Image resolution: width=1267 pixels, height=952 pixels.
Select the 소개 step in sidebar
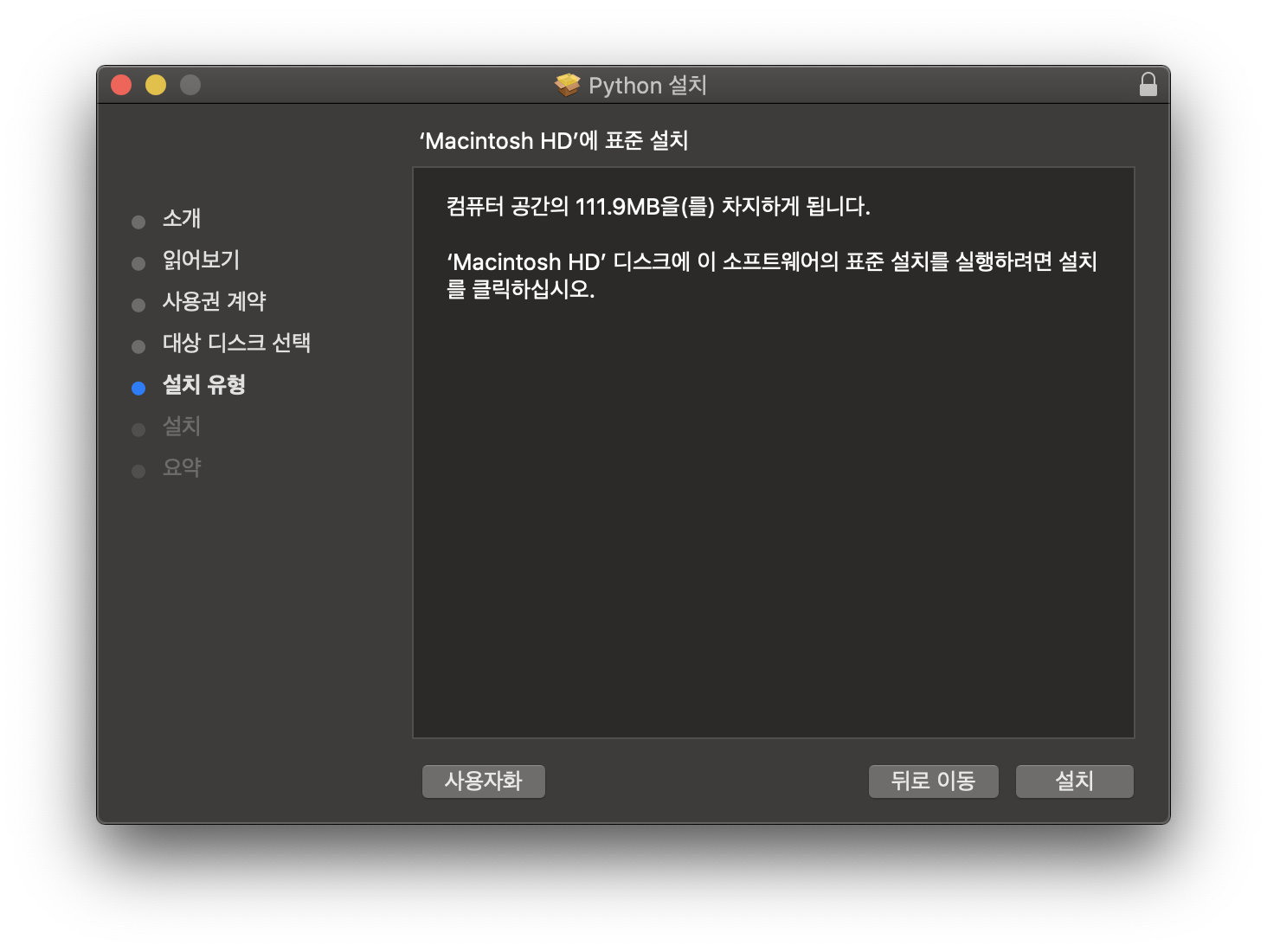(182, 218)
